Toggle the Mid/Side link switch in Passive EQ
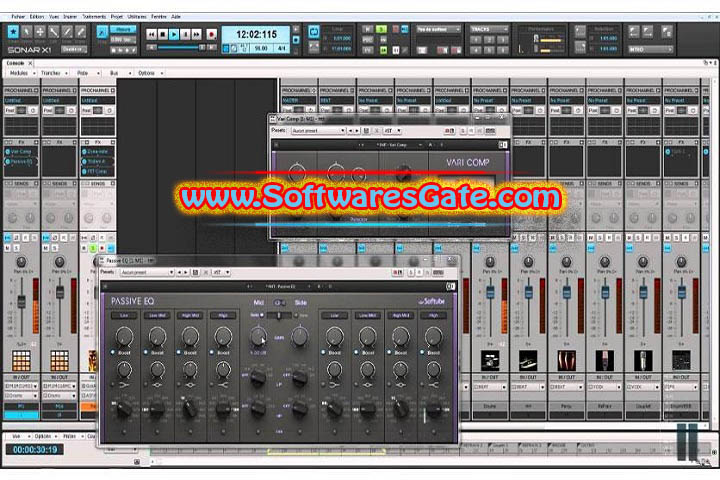This screenshot has height=480, width=720. click(x=279, y=303)
